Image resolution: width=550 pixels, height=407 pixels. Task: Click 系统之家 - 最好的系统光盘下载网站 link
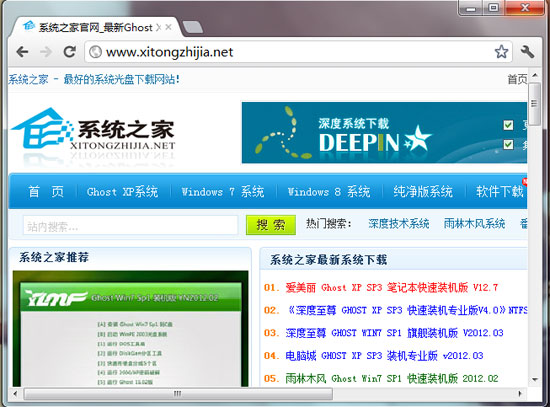[94, 79]
